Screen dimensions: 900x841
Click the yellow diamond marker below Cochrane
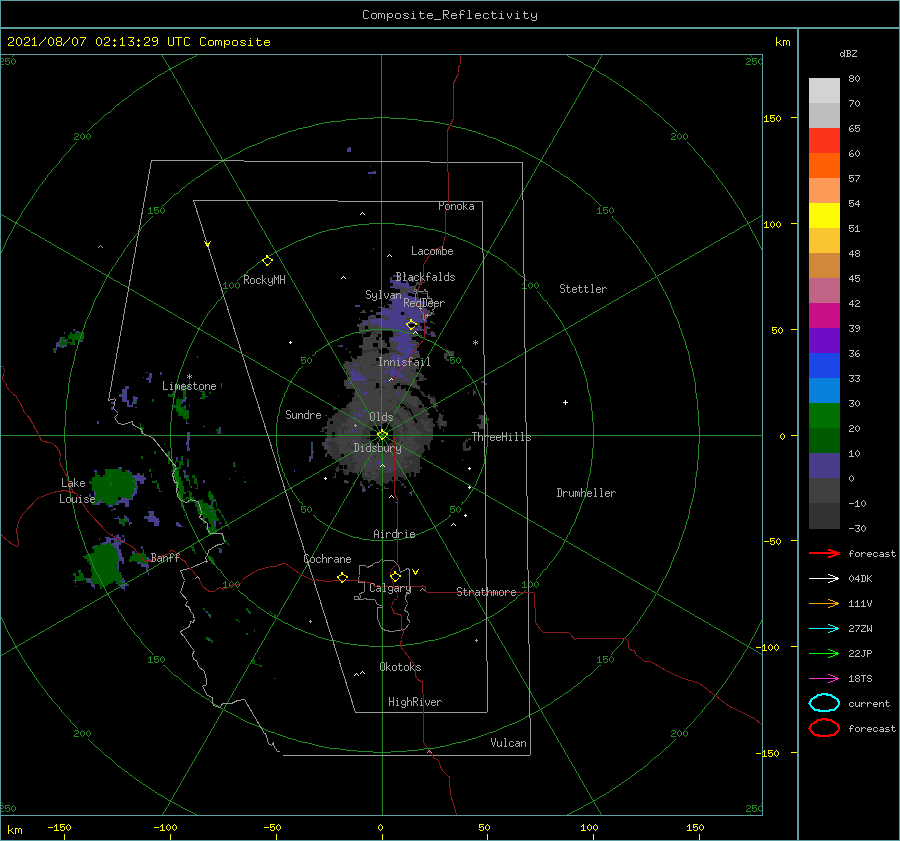[342, 577]
